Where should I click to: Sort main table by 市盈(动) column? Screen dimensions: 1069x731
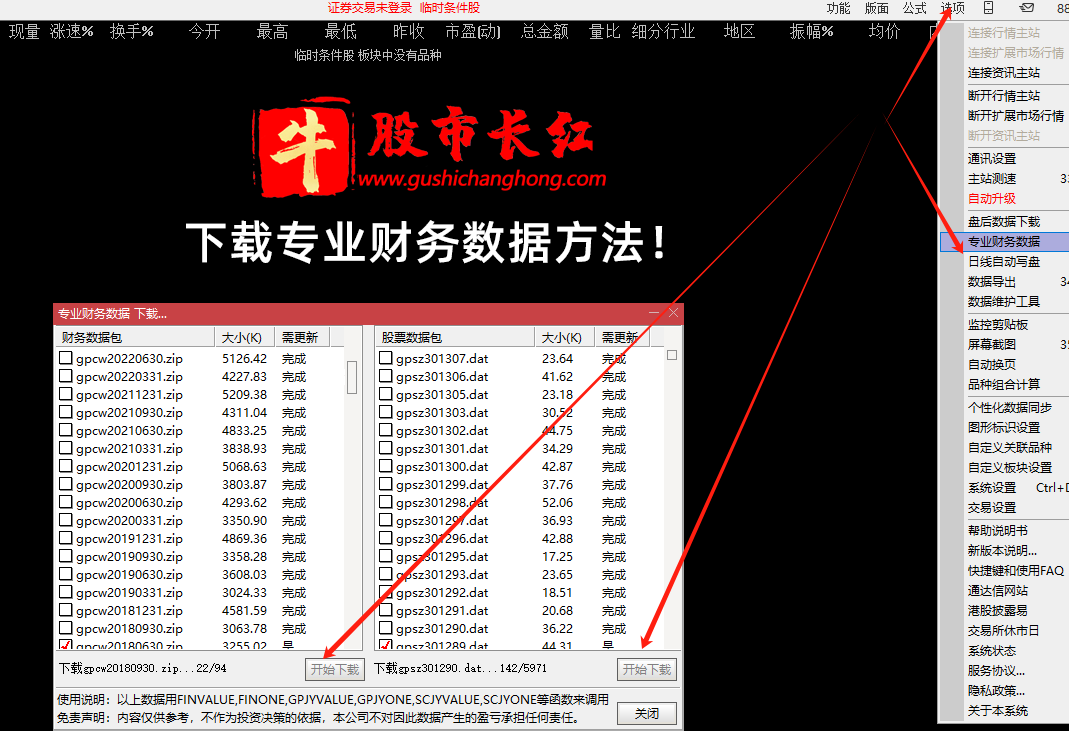coord(472,31)
